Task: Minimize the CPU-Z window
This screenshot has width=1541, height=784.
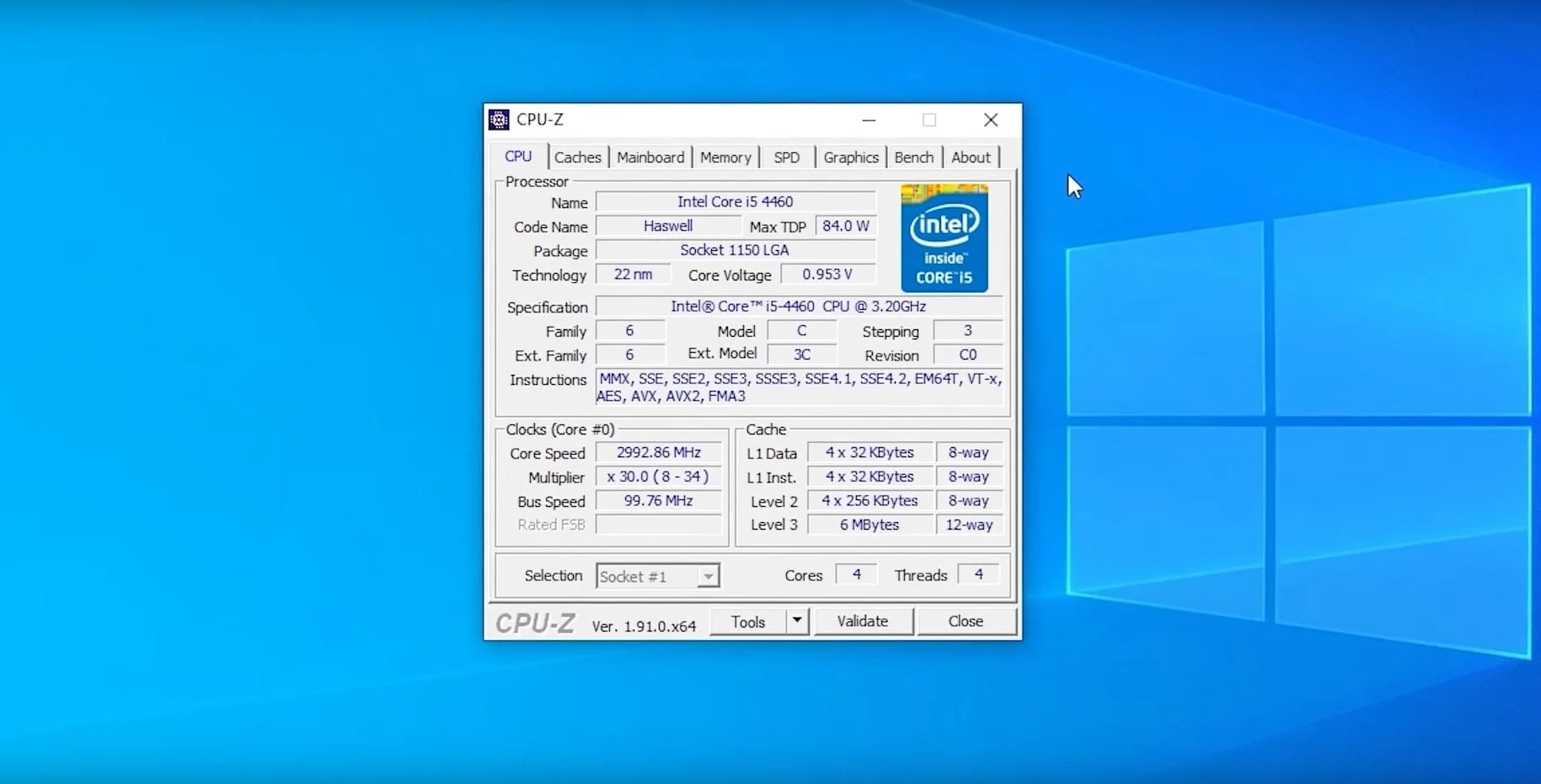Action: point(869,120)
